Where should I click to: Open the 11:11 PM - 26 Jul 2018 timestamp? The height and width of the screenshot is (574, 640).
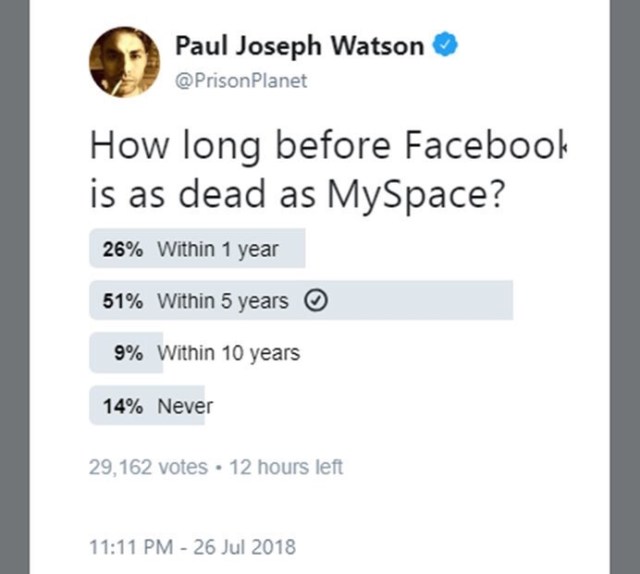pyautogui.click(x=192, y=546)
